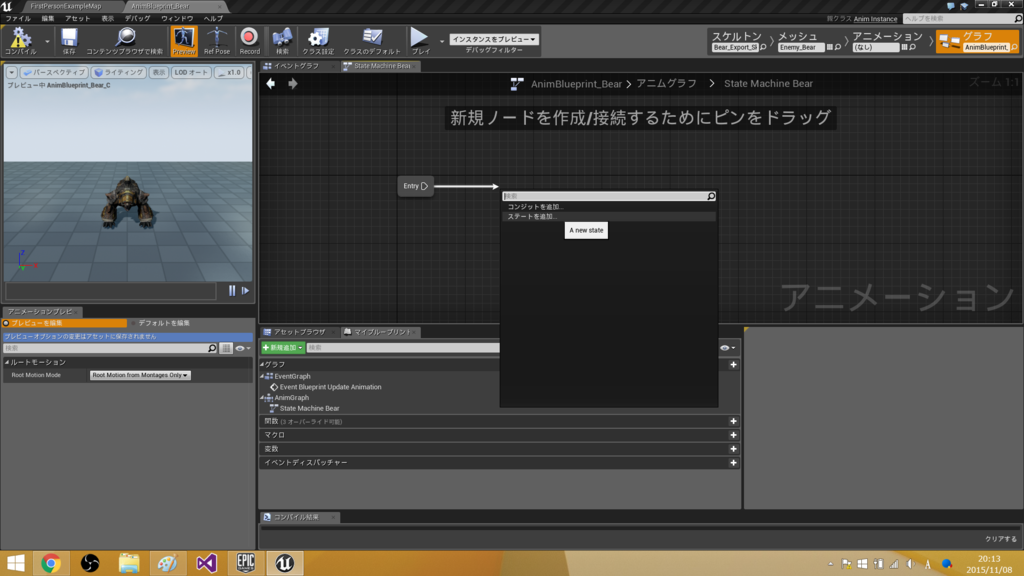Select プレビューを編集 radio option

tap(64, 323)
